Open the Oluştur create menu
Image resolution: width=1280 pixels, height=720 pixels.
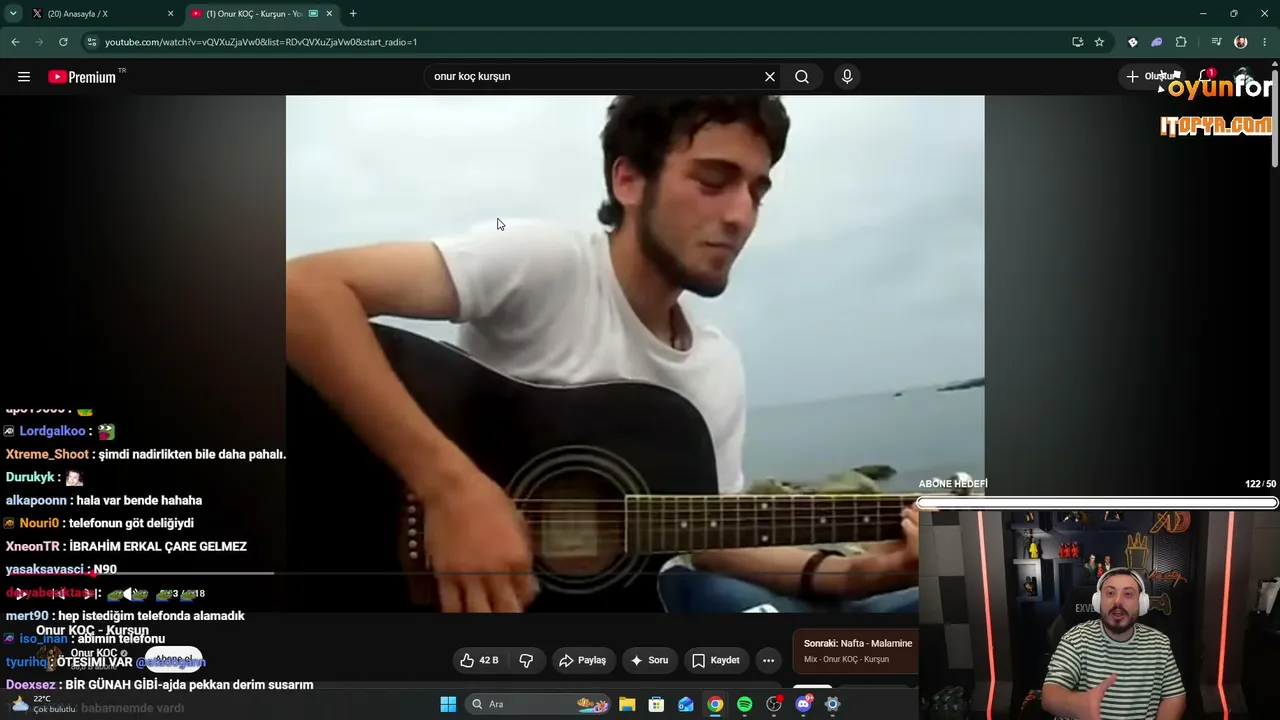pos(1150,77)
